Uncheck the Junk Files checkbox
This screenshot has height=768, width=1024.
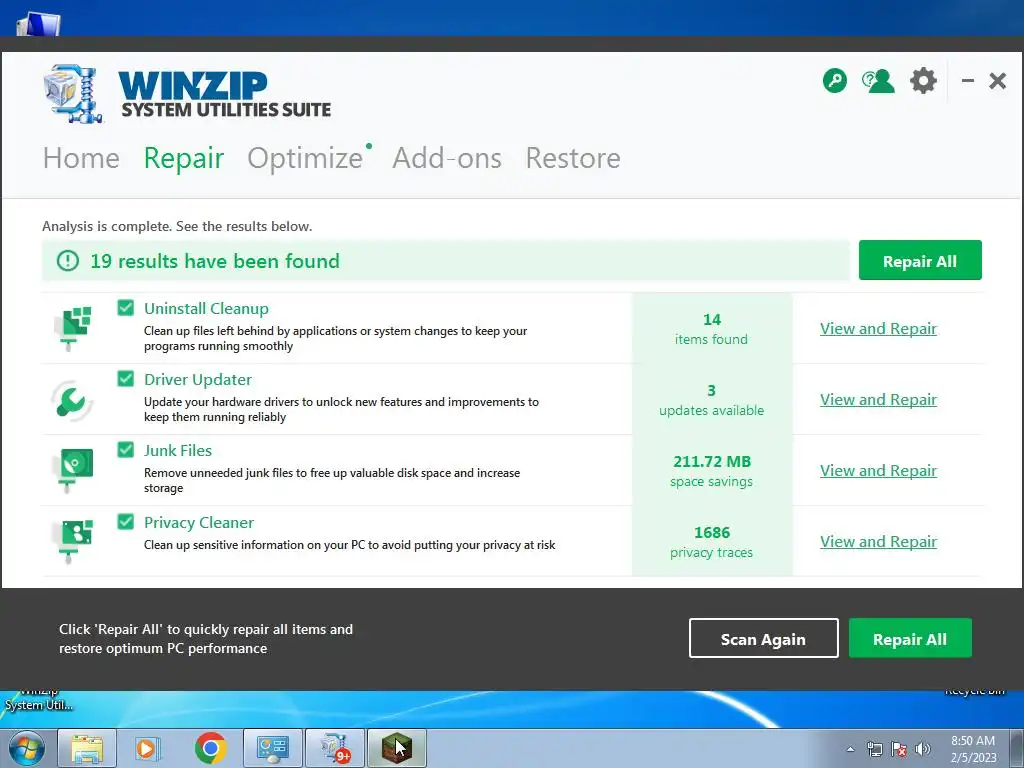click(x=125, y=450)
